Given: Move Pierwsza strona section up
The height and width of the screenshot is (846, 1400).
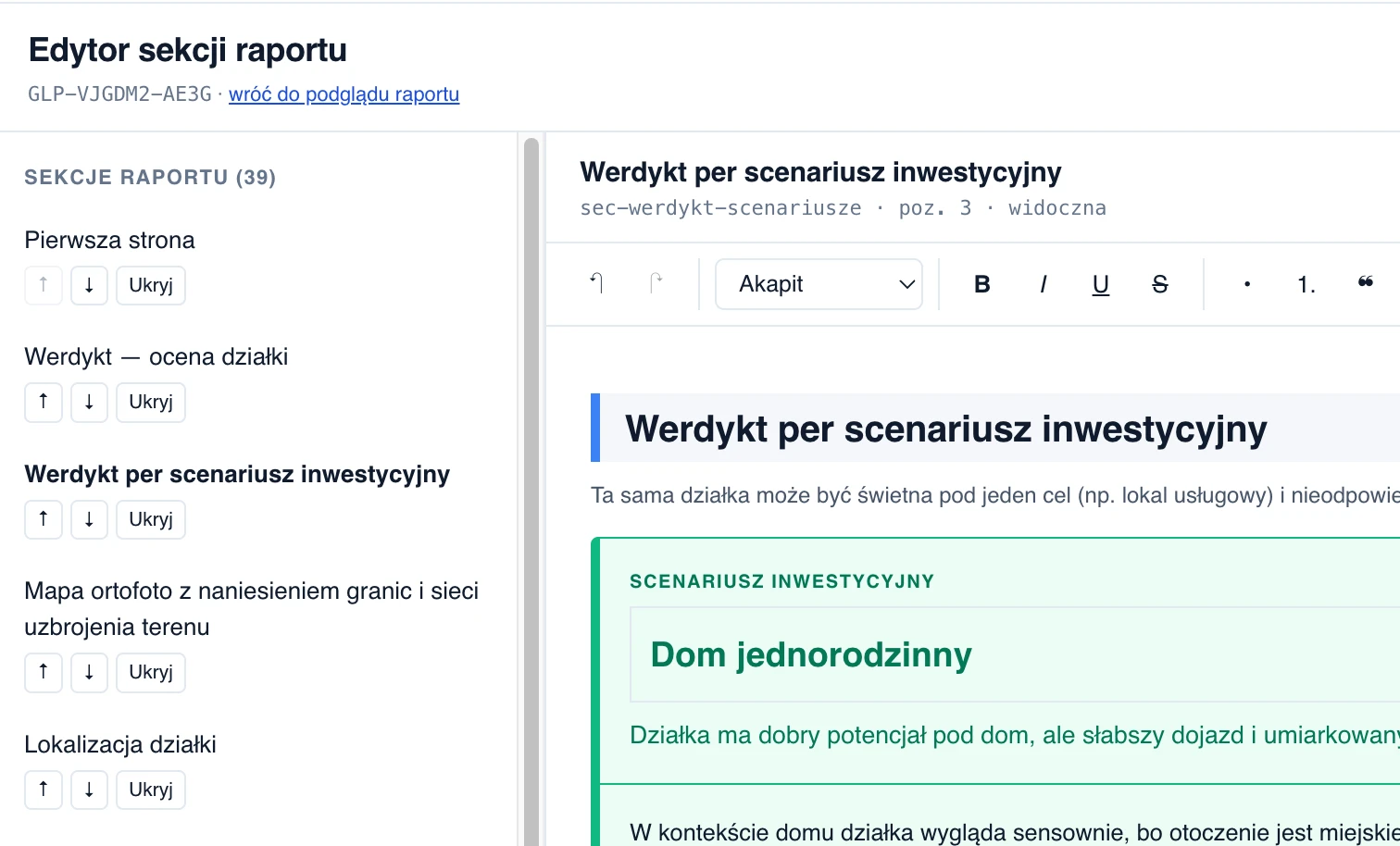Looking at the screenshot, I should point(44,285).
